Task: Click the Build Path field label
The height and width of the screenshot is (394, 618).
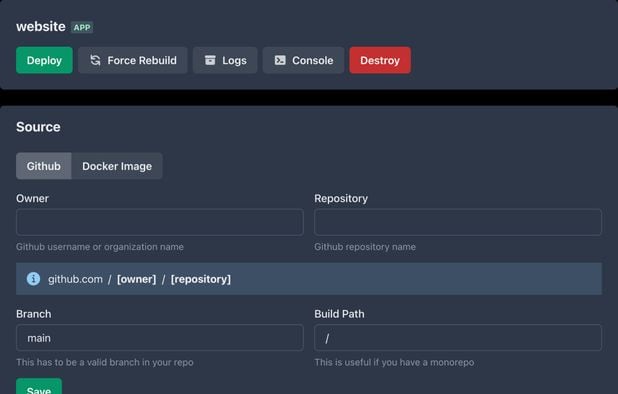Action: (x=339, y=314)
